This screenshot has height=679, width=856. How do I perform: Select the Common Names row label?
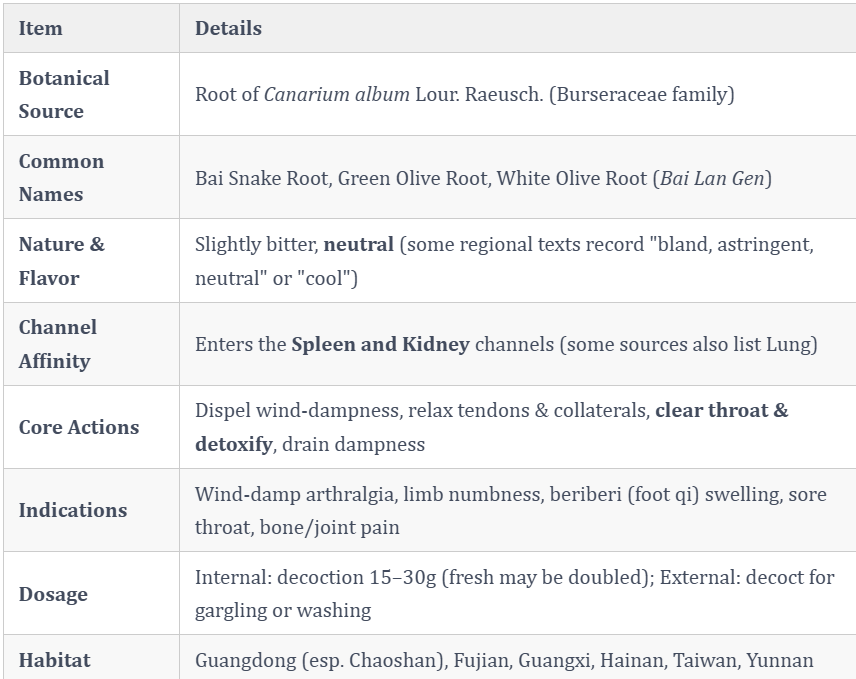coord(61,178)
